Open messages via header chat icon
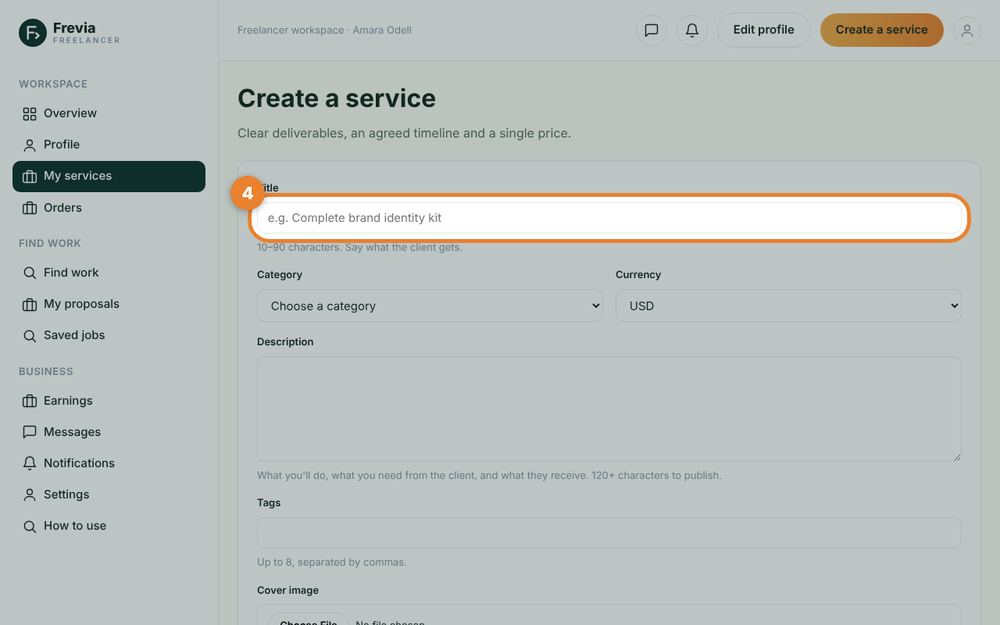This screenshot has height=625, width=1000. click(651, 30)
